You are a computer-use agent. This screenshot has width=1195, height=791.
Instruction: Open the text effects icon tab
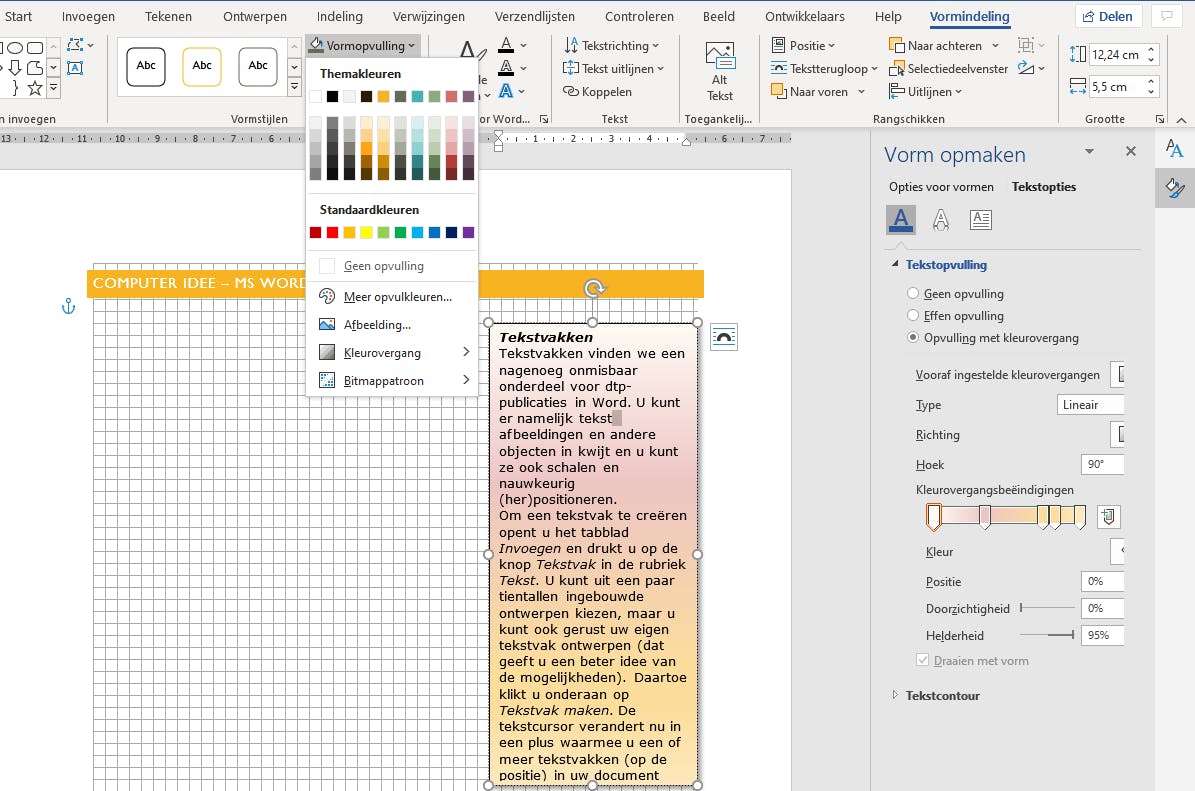click(940, 219)
